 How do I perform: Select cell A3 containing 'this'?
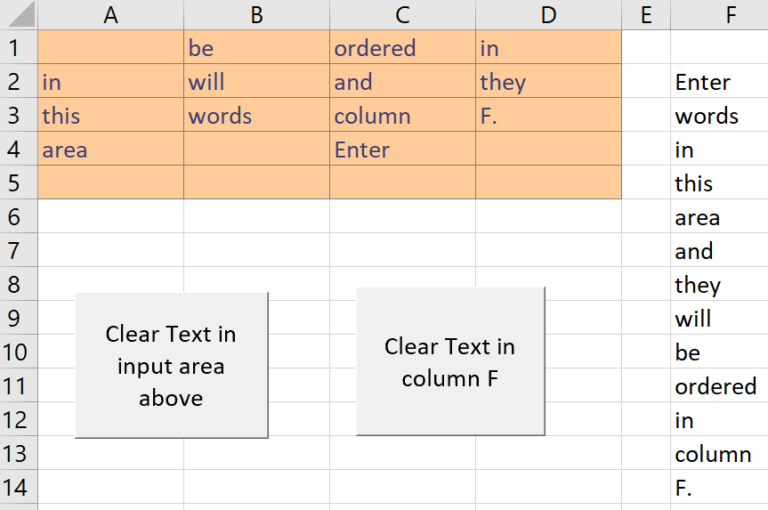click(x=111, y=115)
